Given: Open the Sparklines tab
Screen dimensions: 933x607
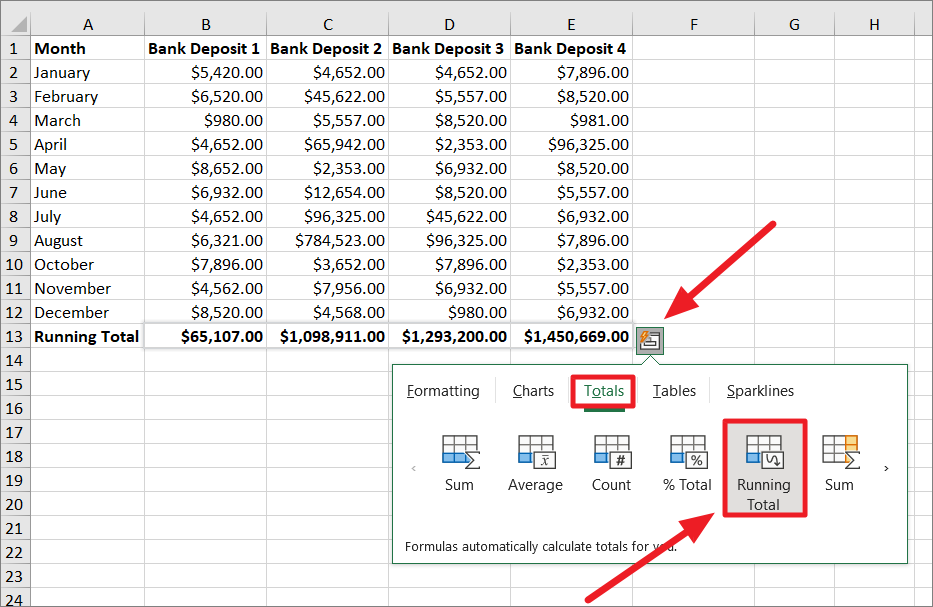Looking at the screenshot, I should click(760, 391).
